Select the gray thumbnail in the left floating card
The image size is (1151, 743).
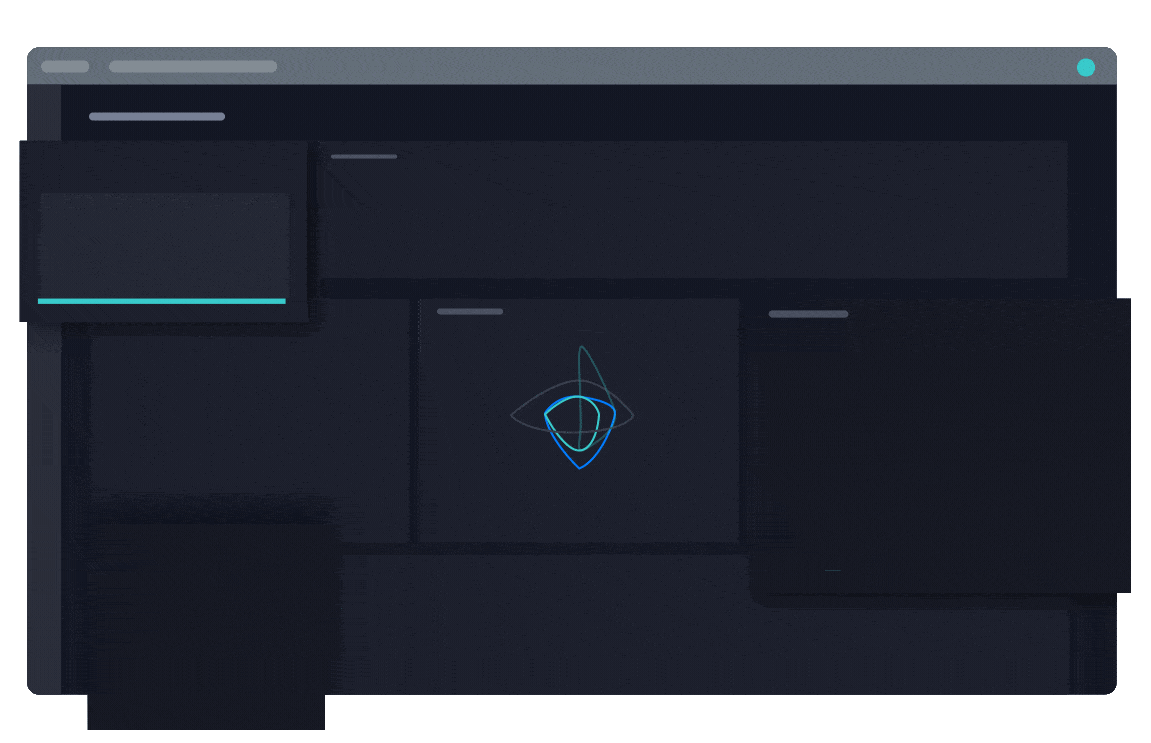pyautogui.click(x=164, y=245)
